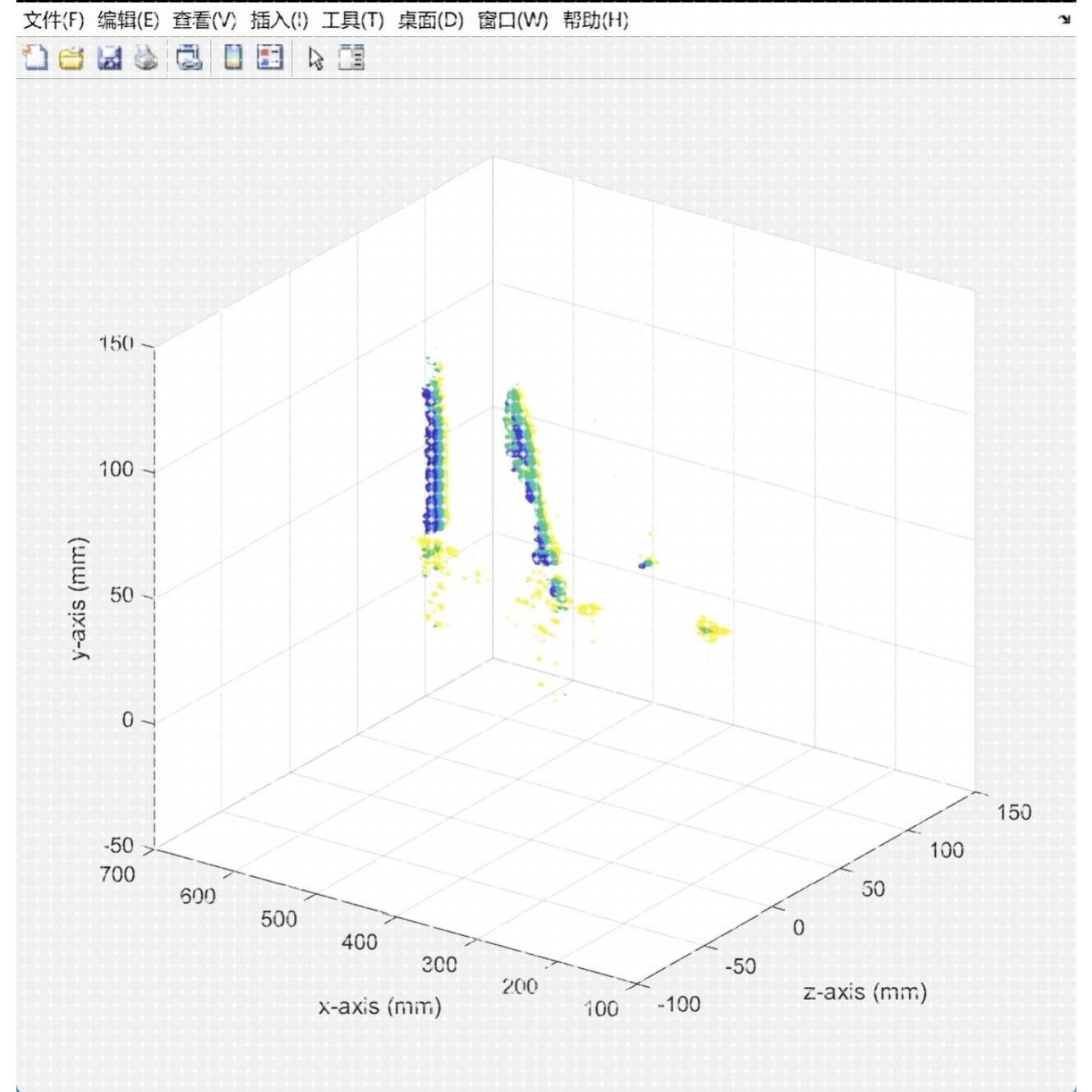Open the 窗口(W) menu
Viewport: 1092px width, 1092px height.
[x=513, y=20]
